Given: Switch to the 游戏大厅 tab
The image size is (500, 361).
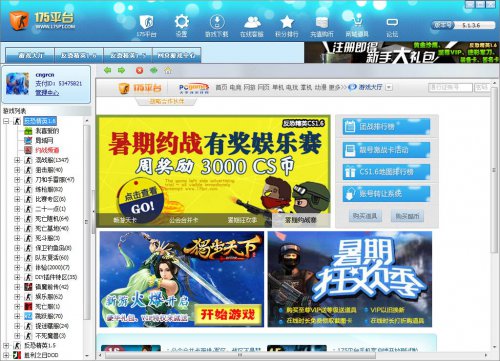Looking at the screenshot, I should (x=30, y=55).
